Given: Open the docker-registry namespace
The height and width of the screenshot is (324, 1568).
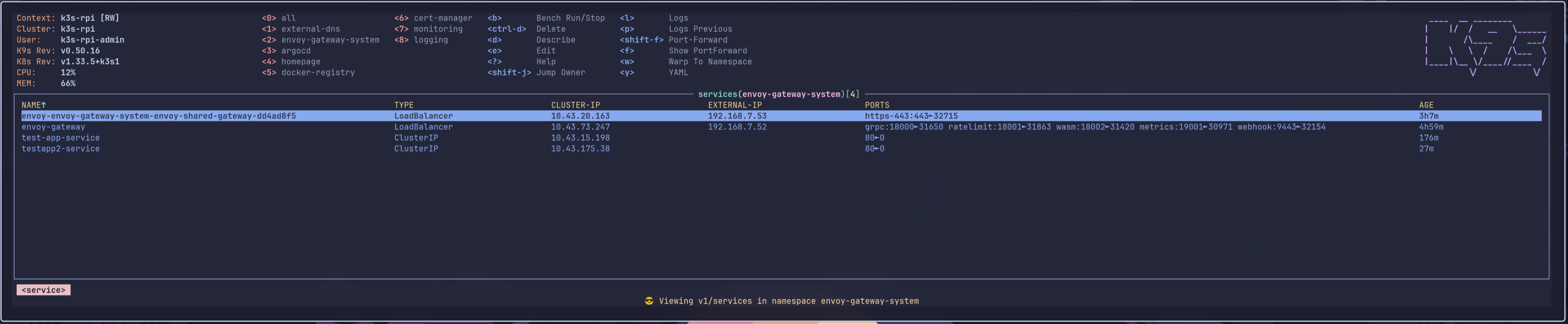Looking at the screenshot, I should click(317, 72).
